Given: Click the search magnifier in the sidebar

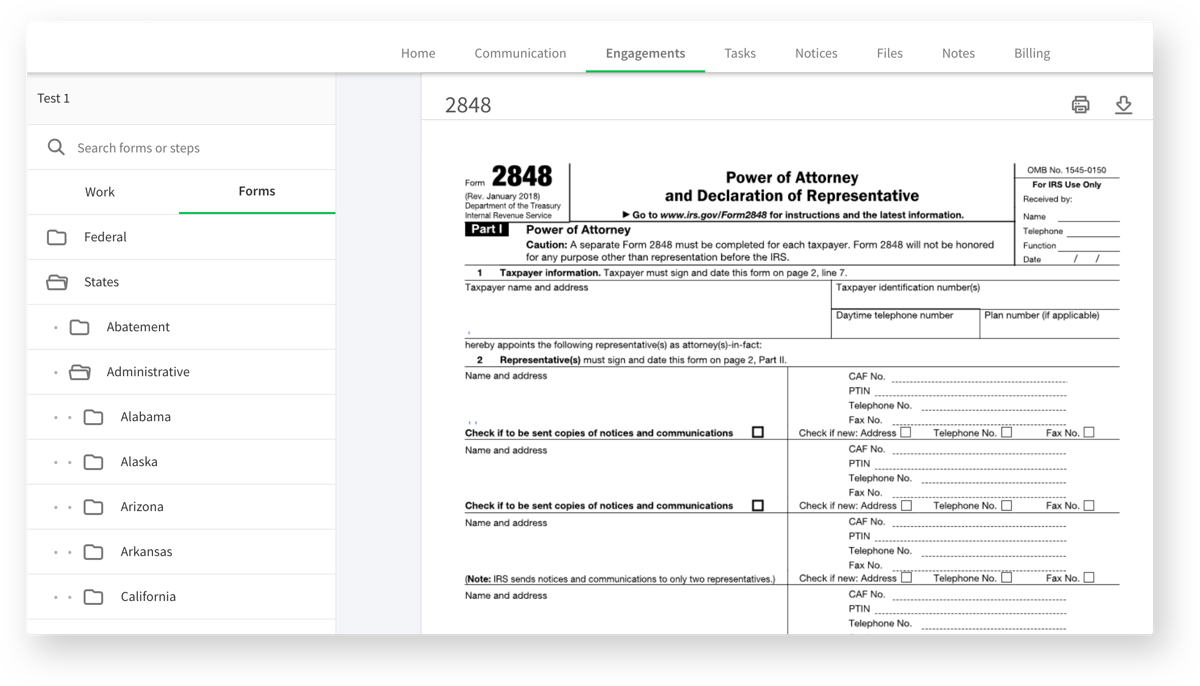Looking at the screenshot, I should (57, 146).
